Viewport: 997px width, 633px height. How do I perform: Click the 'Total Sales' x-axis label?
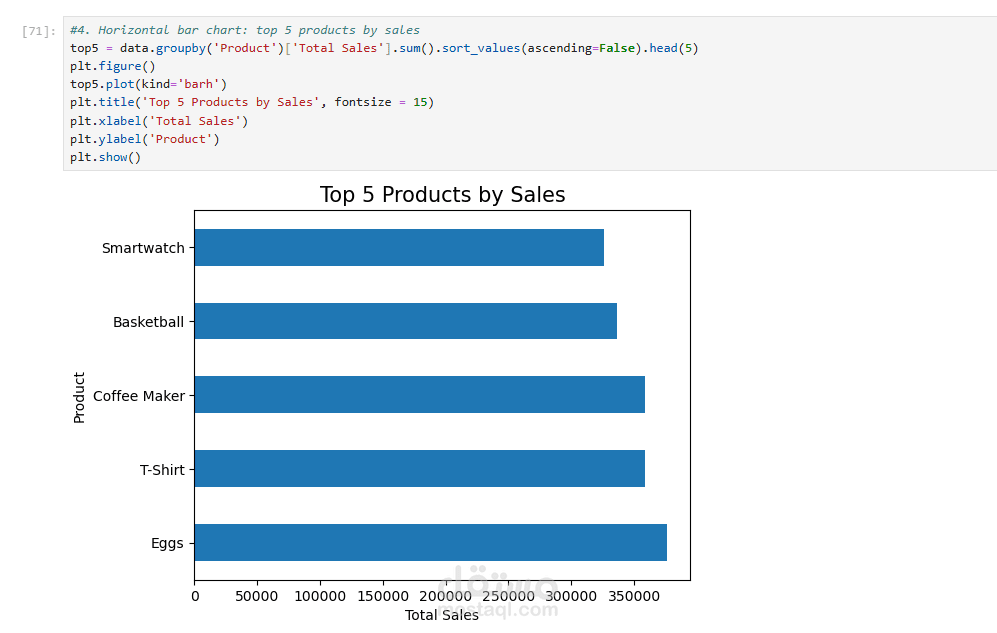tap(441, 615)
